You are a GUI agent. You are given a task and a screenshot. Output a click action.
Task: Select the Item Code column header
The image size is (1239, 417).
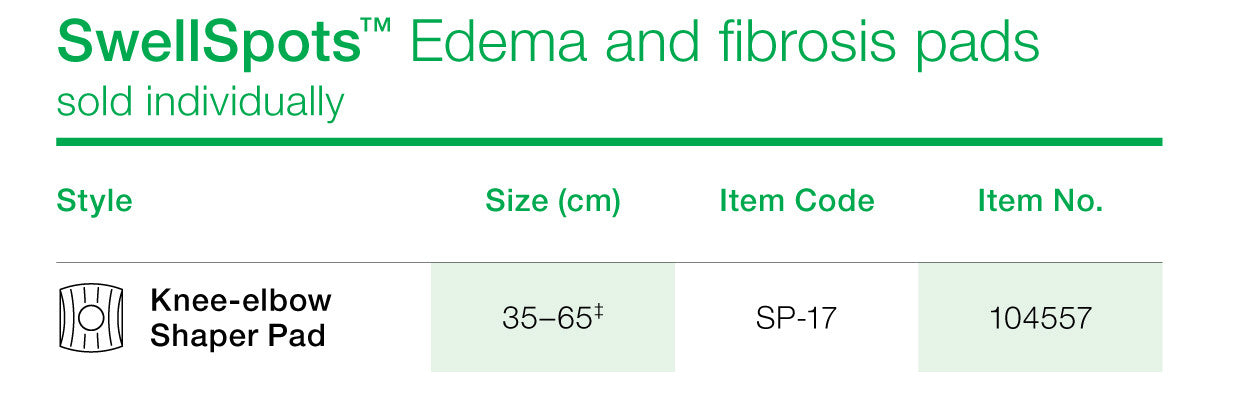(x=797, y=201)
